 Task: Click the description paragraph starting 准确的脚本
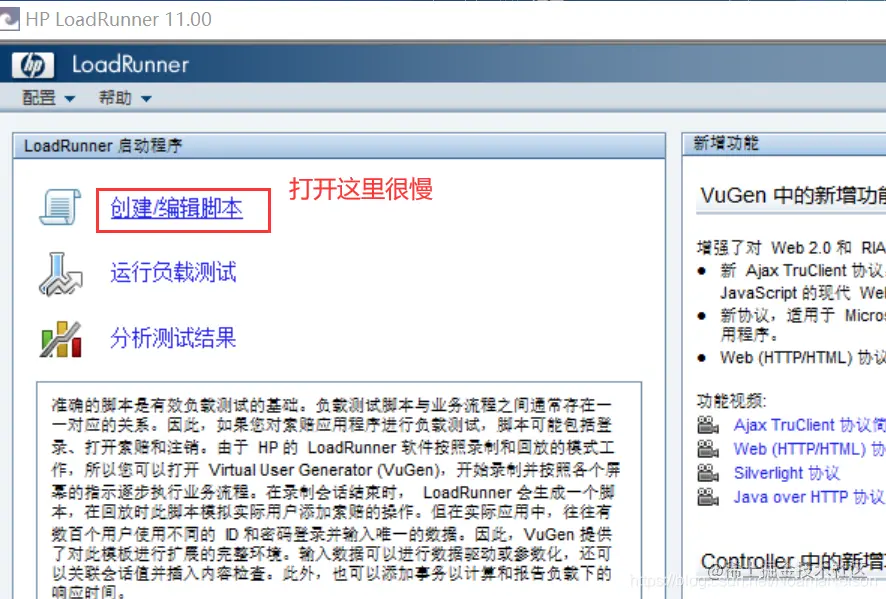[x=335, y=500]
